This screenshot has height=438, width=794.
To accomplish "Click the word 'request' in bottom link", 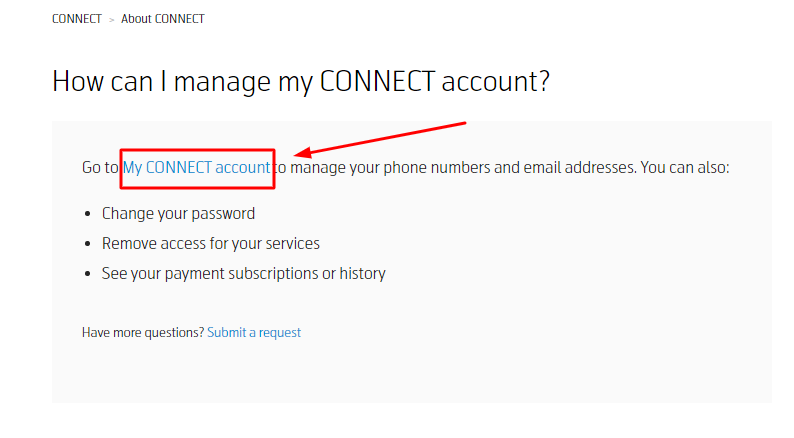I will [280, 333].
